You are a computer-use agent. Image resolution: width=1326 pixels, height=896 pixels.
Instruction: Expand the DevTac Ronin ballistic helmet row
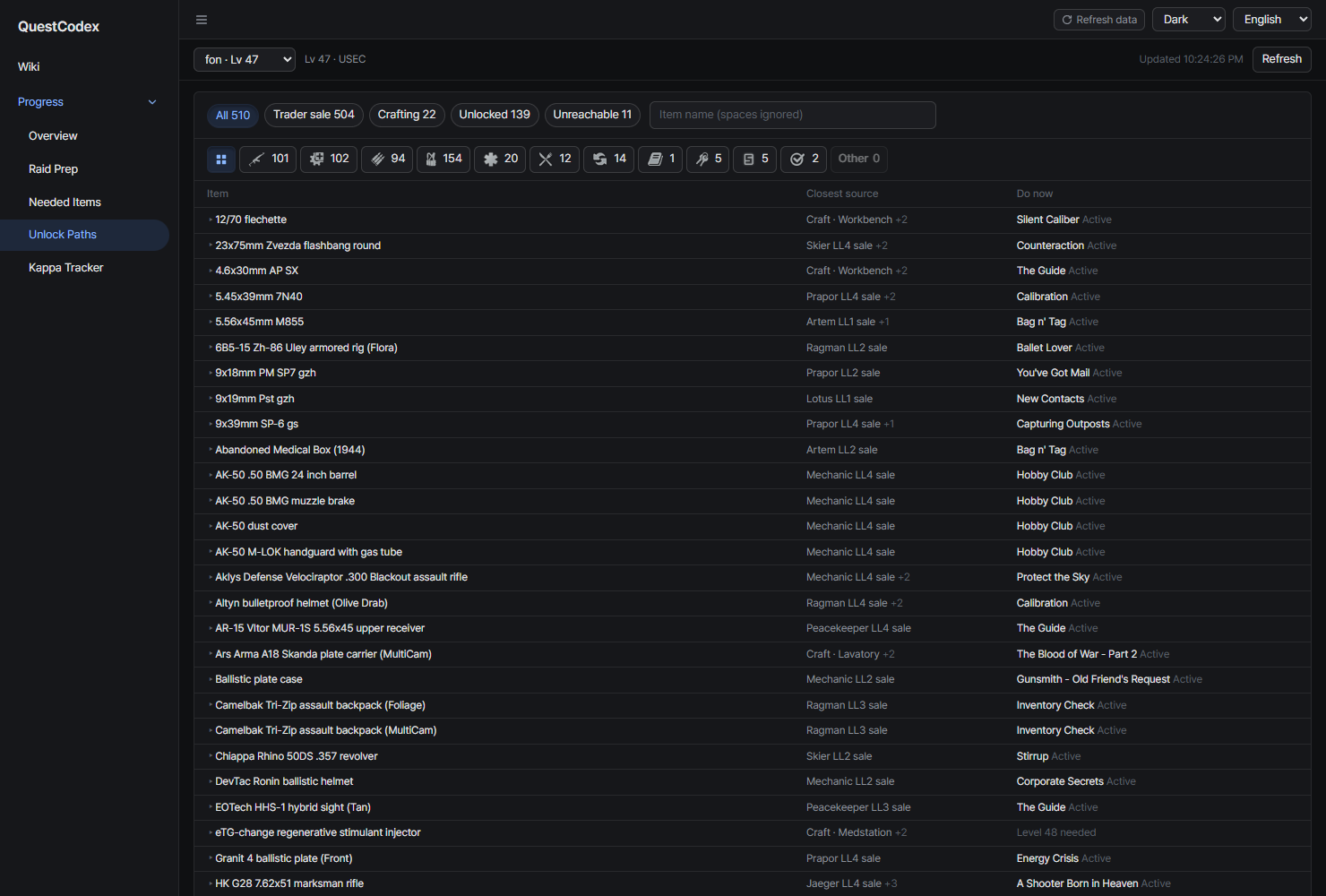pyautogui.click(x=752, y=781)
